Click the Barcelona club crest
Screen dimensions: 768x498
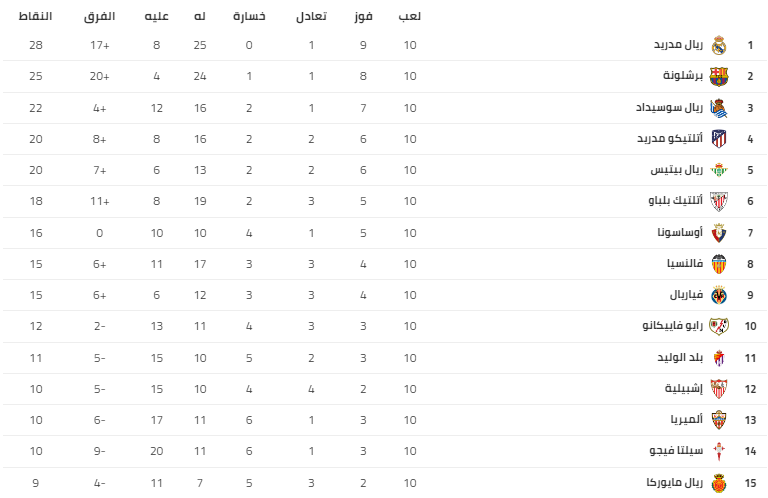click(718, 76)
